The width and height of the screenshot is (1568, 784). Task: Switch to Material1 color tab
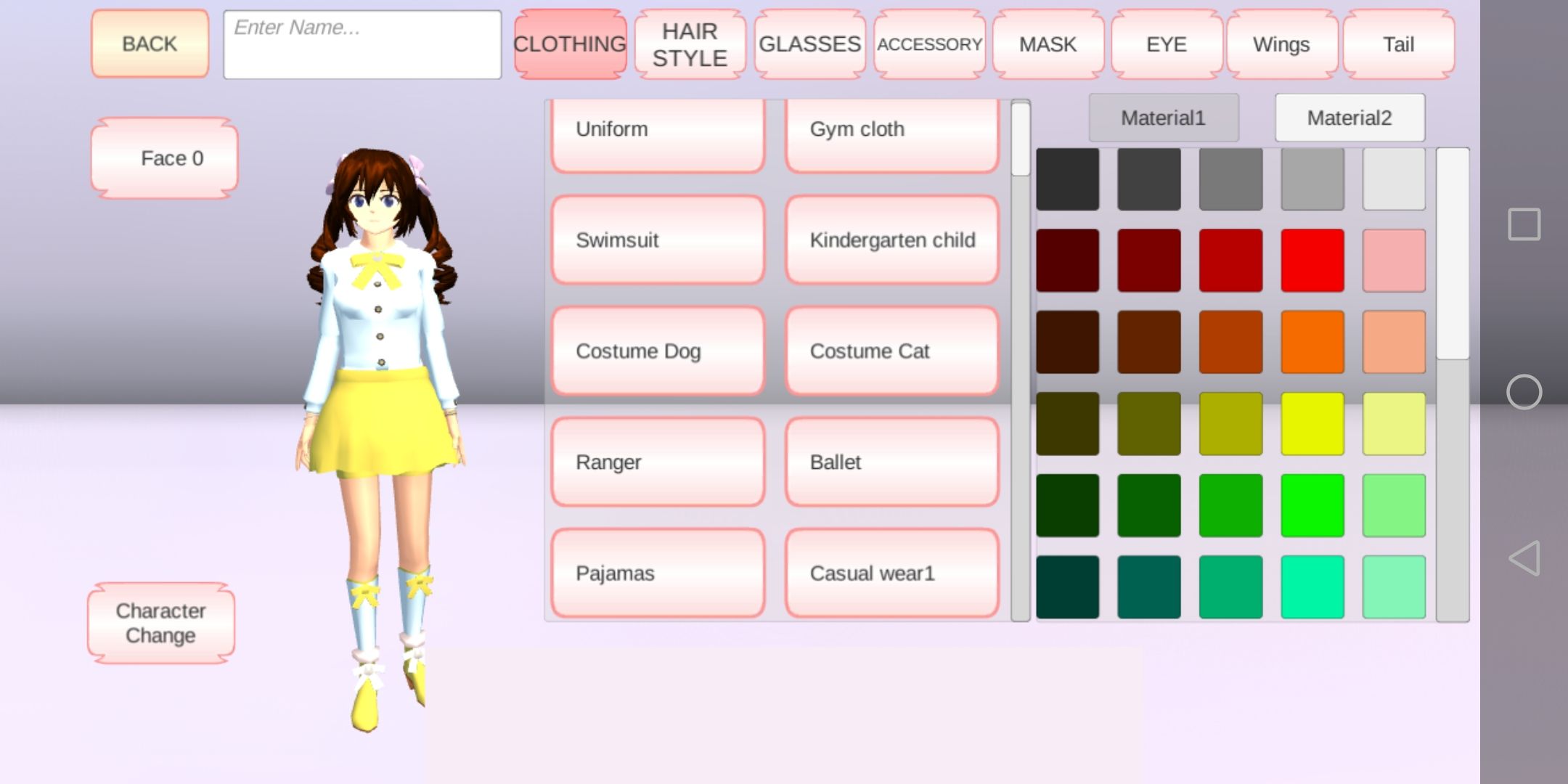click(x=1163, y=118)
